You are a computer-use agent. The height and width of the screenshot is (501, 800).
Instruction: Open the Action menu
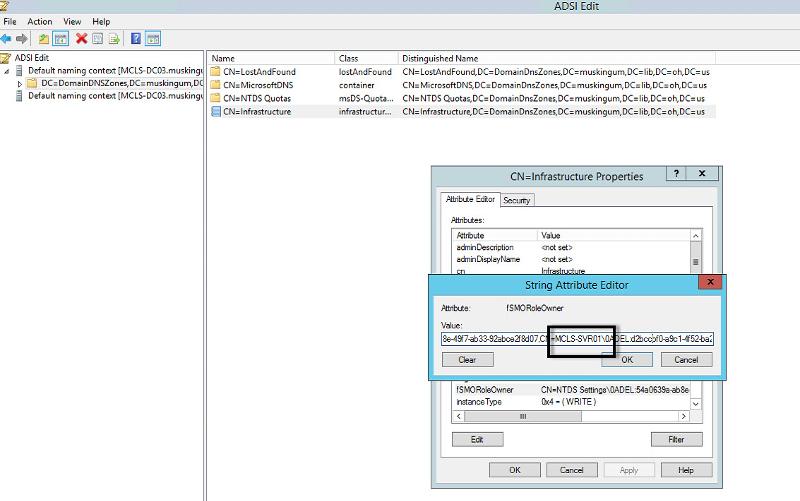pos(40,21)
